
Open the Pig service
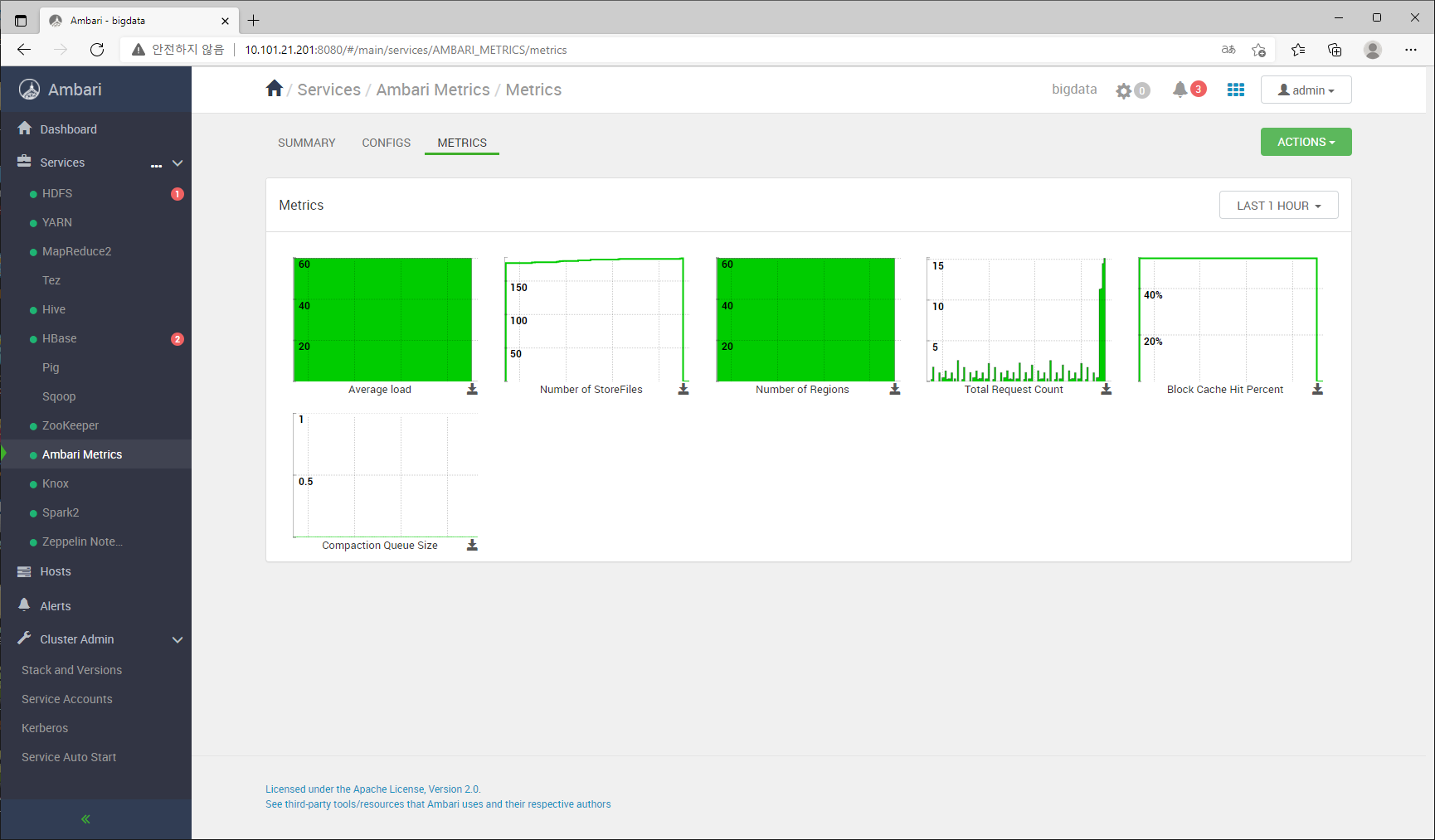pos(51,367)
